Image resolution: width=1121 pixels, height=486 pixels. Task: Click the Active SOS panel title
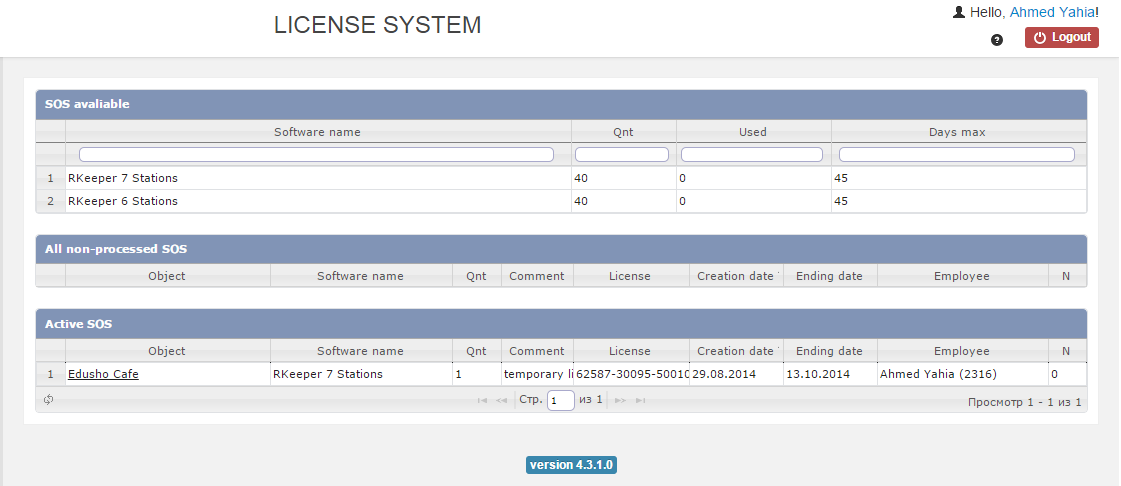tap(79, 324)
